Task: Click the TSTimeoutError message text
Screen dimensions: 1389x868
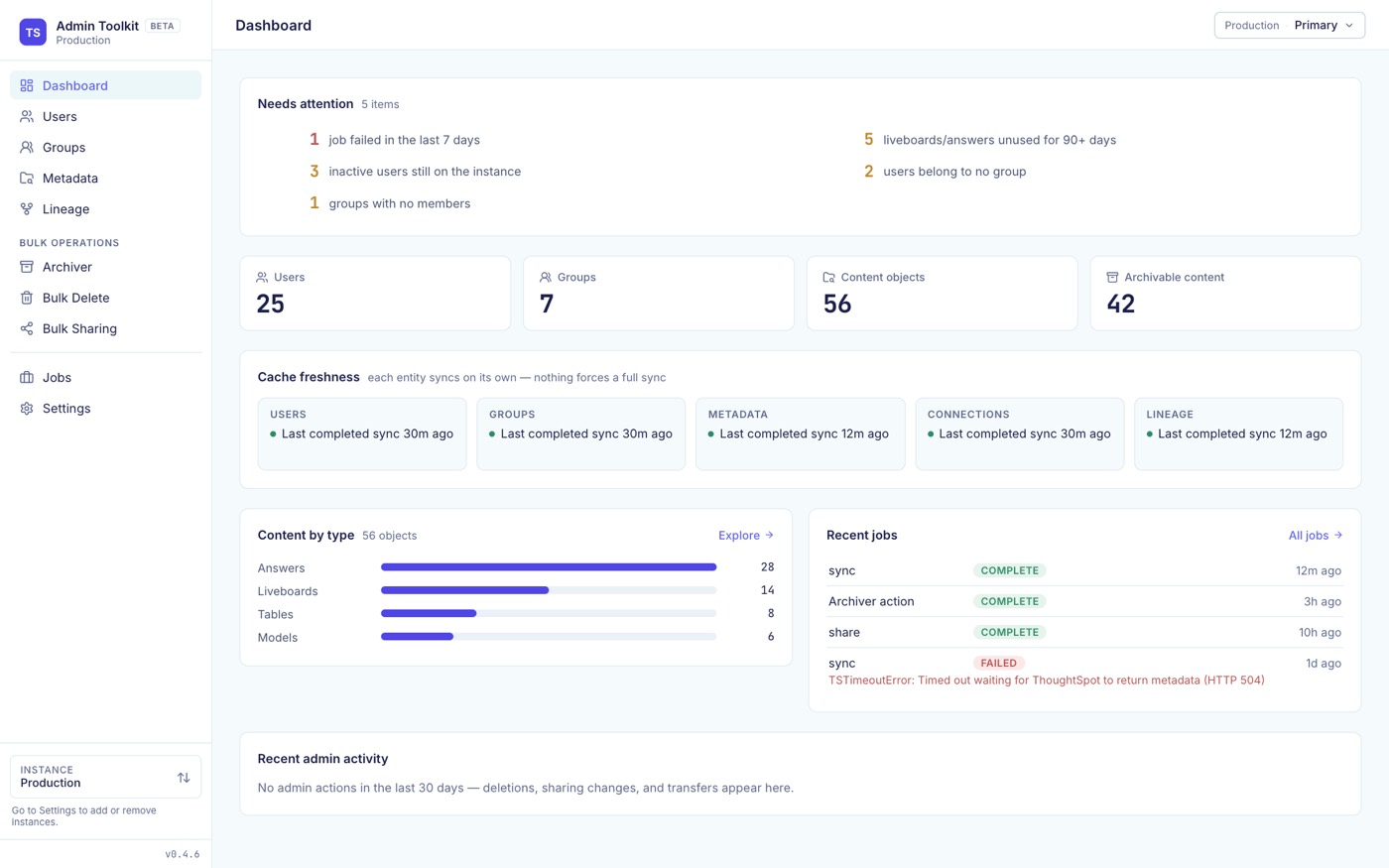Action: [1047, 681]
